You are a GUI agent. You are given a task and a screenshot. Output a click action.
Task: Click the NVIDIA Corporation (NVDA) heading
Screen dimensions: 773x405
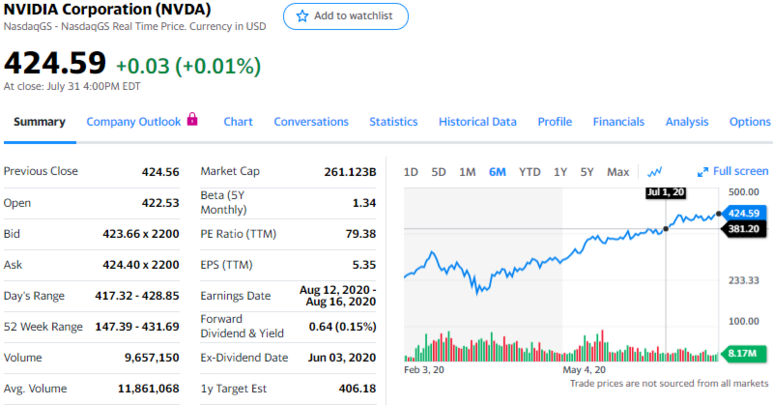point(107,9)
